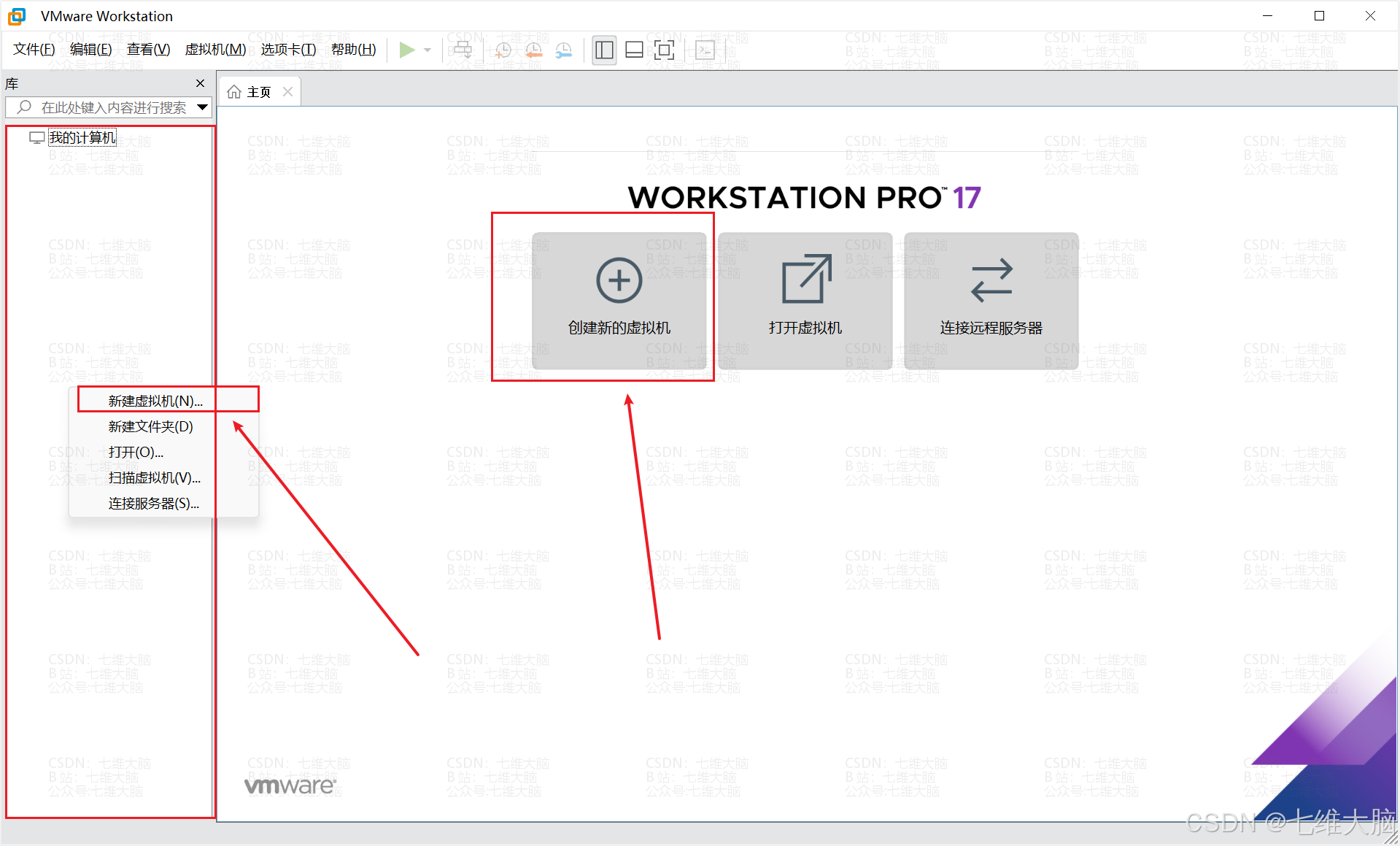The height and width of the screenshot is (846, 1400).
Task: Click the 创建新的虚拟机 tile
Action: point(619,300)
